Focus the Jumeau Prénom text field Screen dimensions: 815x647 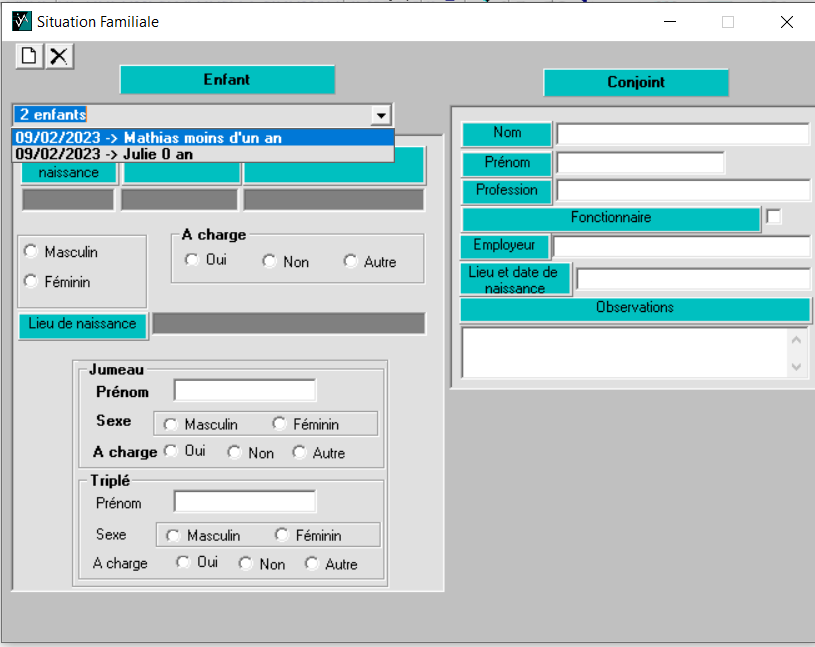click(244, 390)
